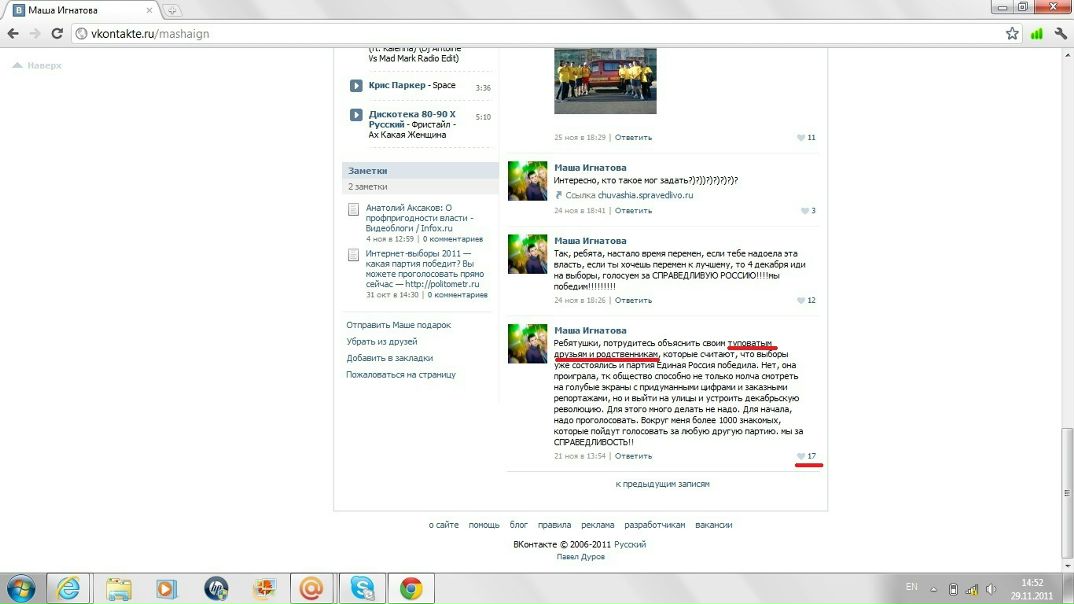The width and height of the screenshot is (1074, 604).
Task: Open the помощь footer link
Action: 484,525
